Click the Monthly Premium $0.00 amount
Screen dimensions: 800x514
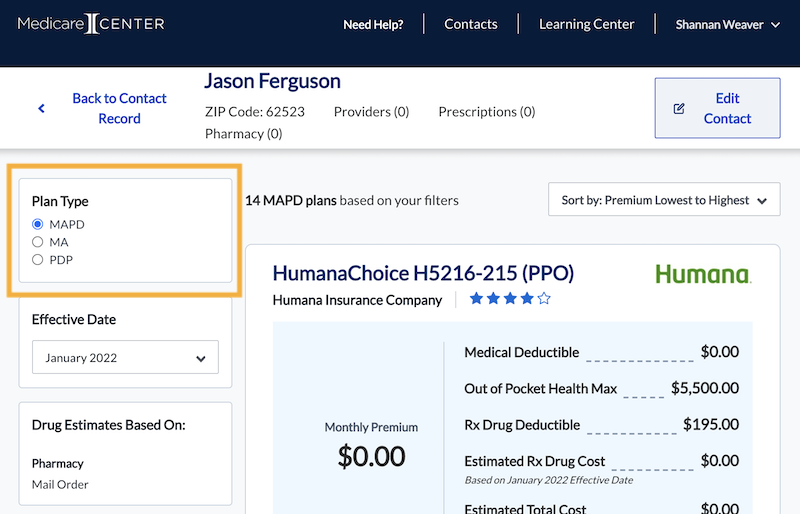pyautogui.click(x=371, y=456)
